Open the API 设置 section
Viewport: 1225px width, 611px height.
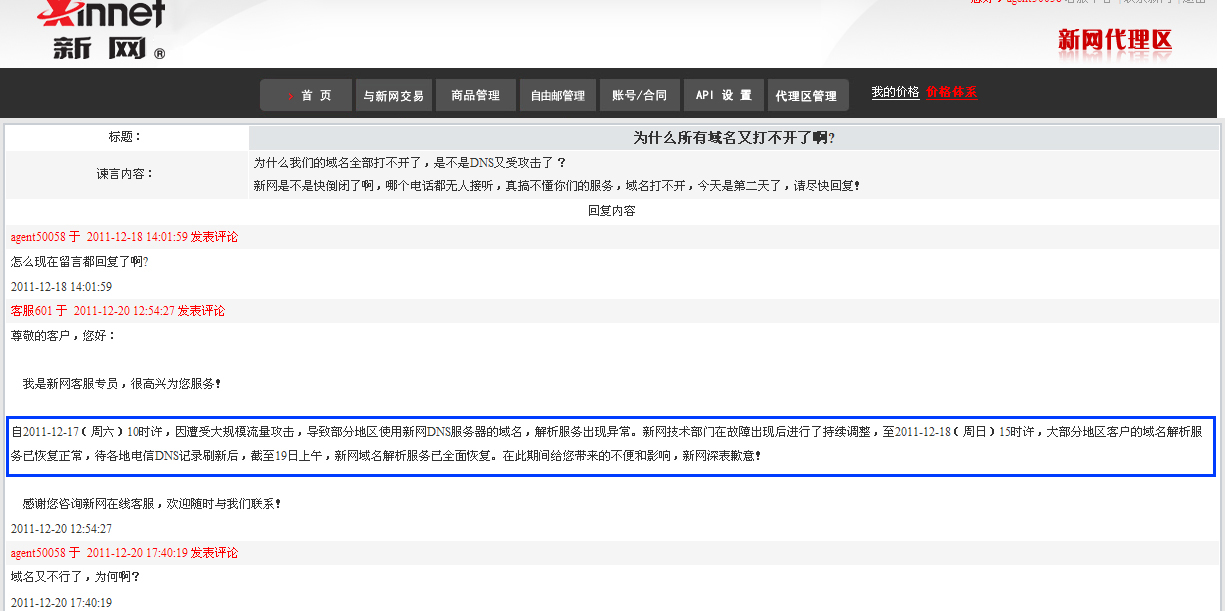724,96
